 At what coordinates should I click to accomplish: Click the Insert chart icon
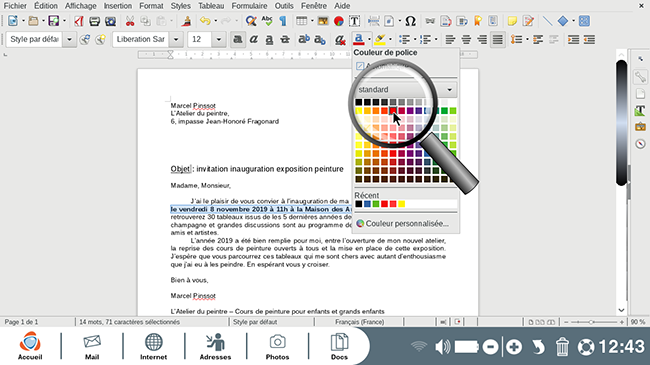tap(339, 21)
